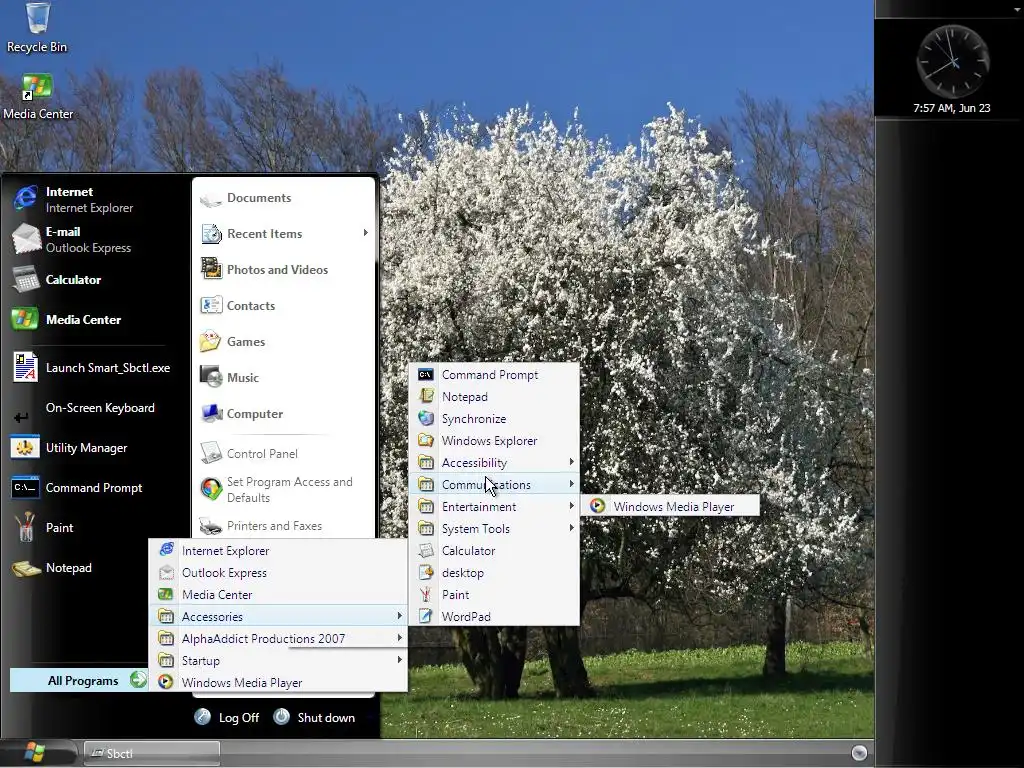Click the Start orb button
This screenshot has width=1024, height=768.
tap(34, 753)
